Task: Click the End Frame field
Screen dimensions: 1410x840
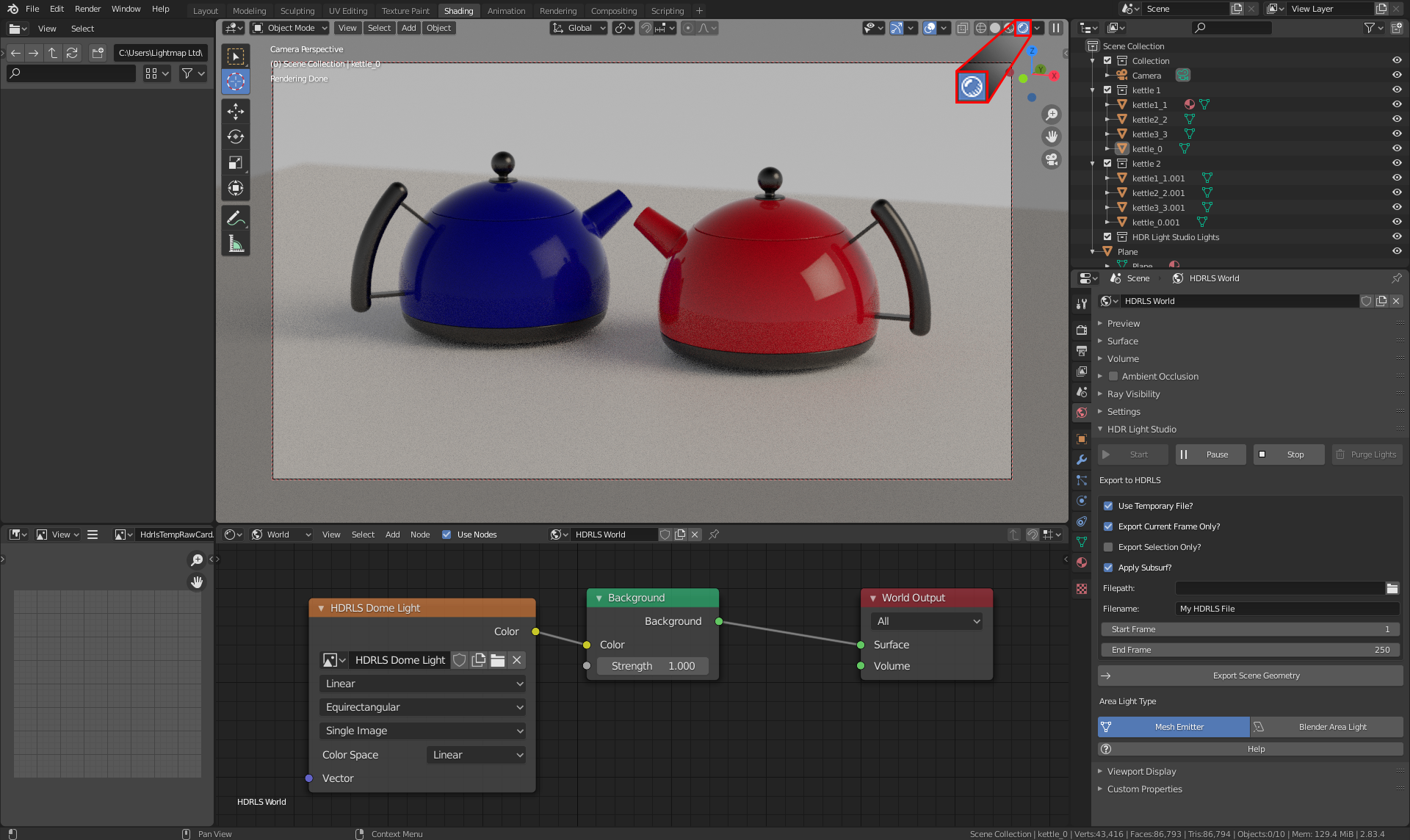Action: [1250, 650]
